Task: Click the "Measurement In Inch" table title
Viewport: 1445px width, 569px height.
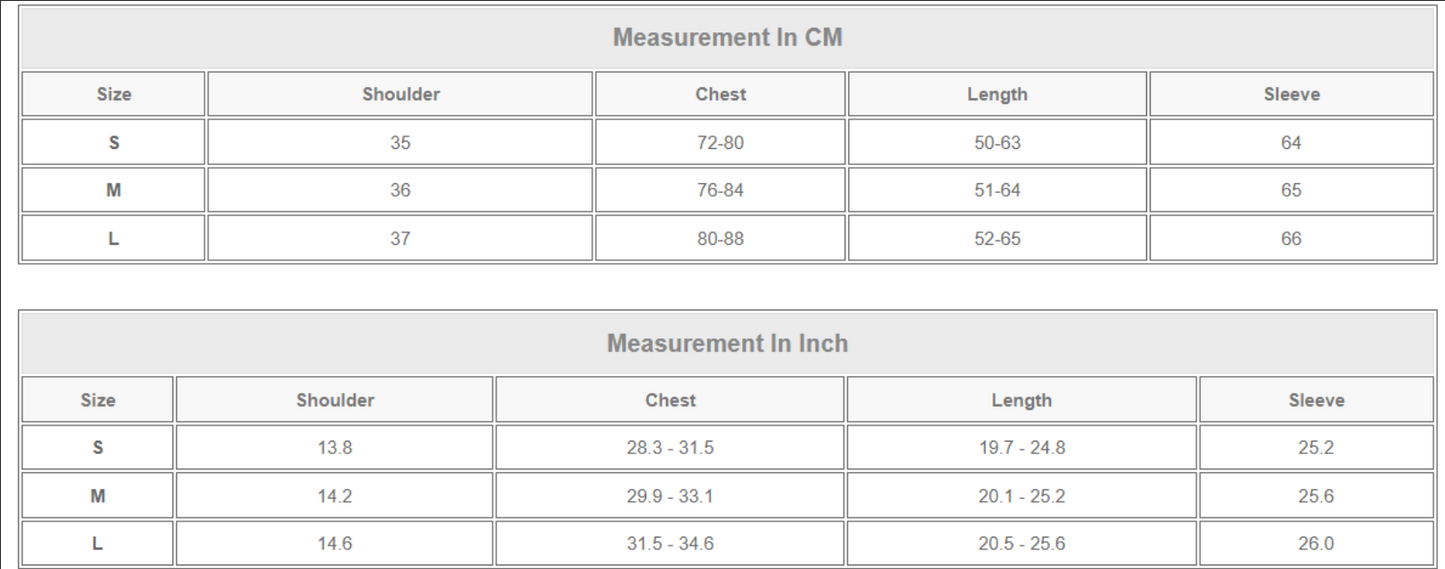Action: point(727,344)
